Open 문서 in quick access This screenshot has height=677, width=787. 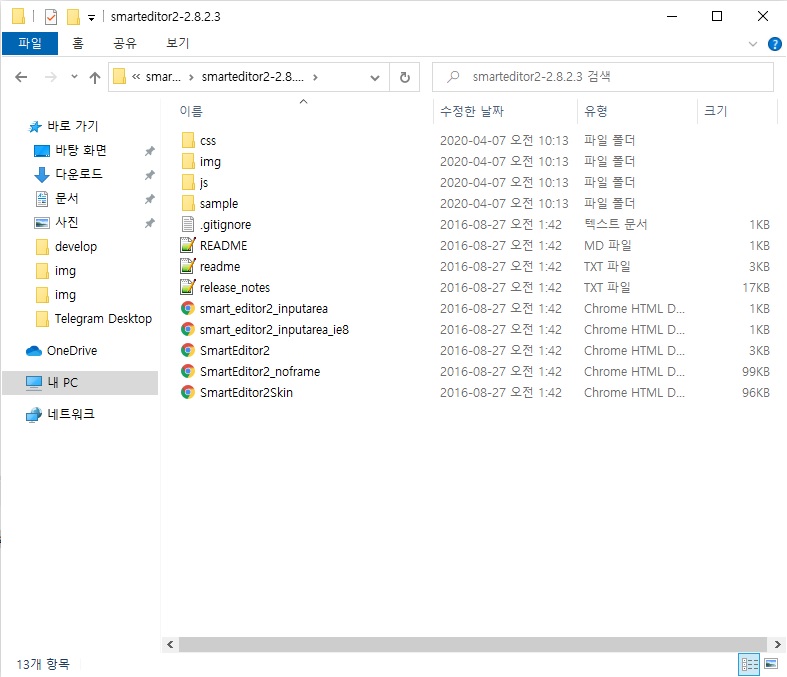67,198
